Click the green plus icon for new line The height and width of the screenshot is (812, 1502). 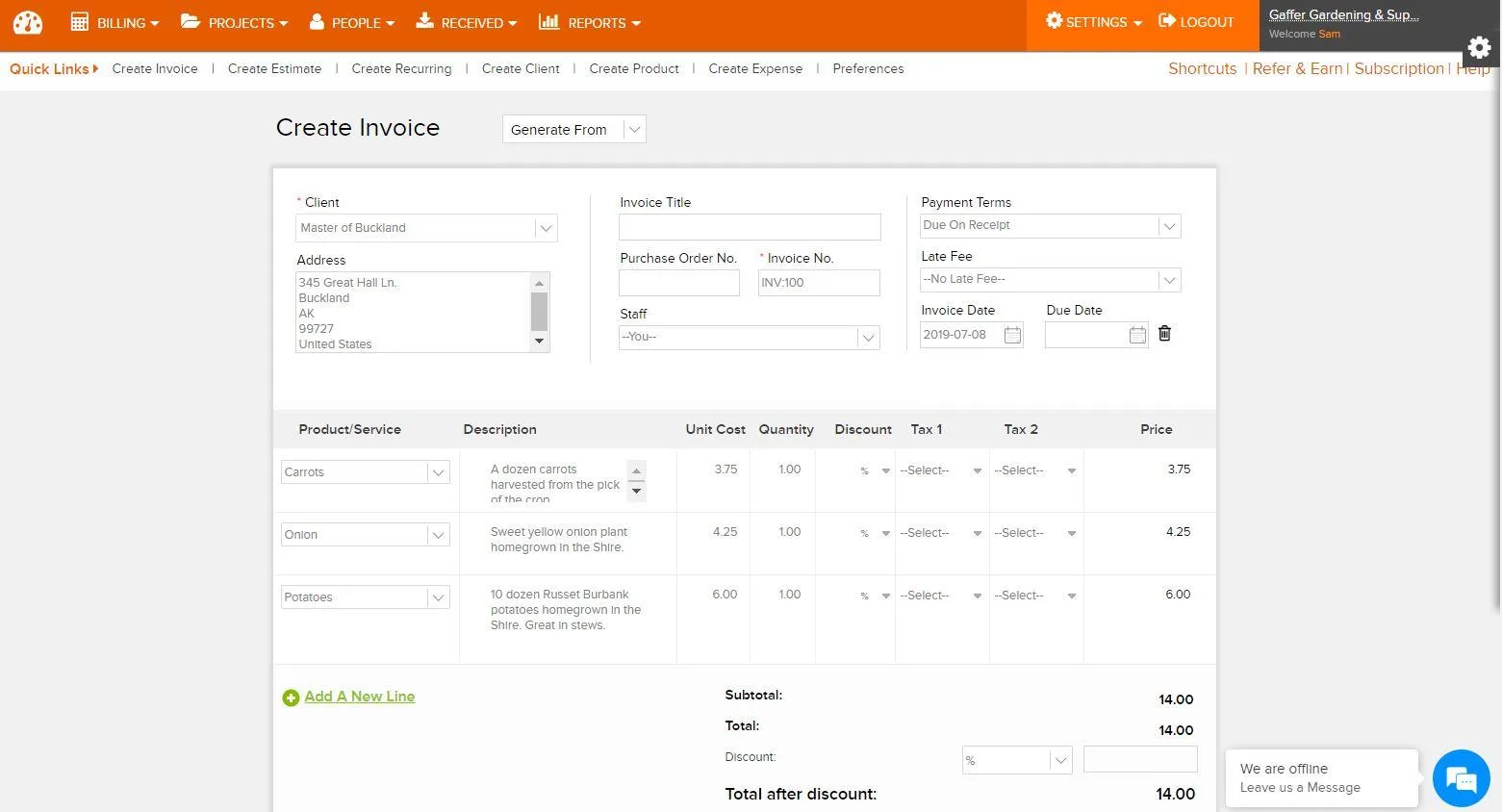(x=291, y=698)
